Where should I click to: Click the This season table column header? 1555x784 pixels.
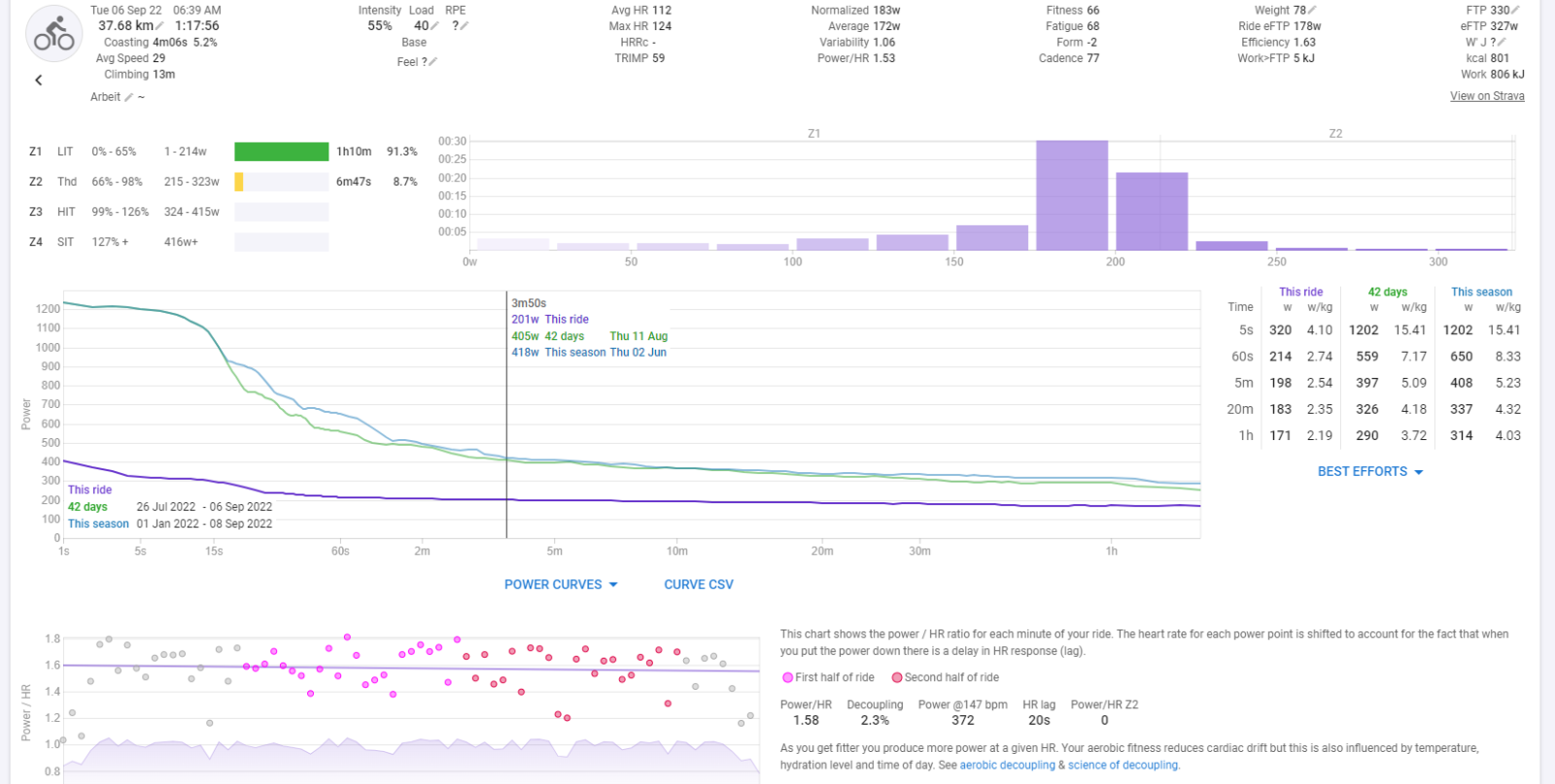(1481, 292)
